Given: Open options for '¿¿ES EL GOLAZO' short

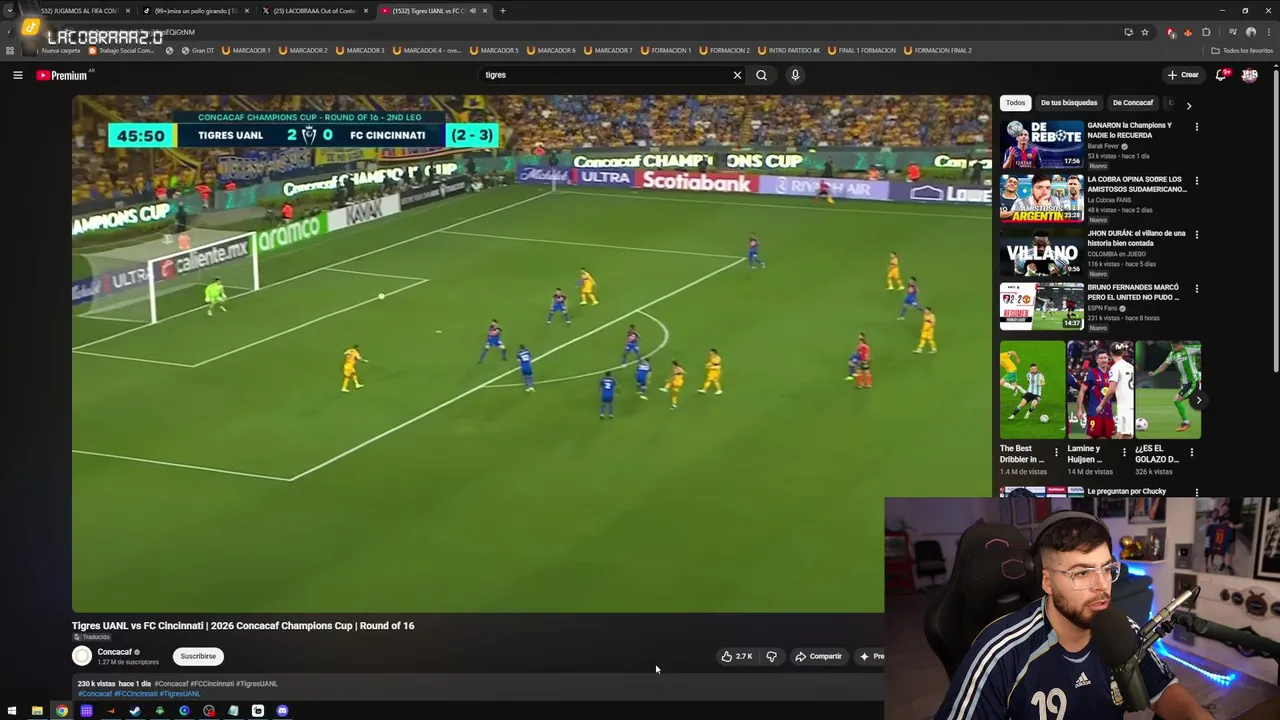Looking at the screenshot, I should pos(1191,452).
